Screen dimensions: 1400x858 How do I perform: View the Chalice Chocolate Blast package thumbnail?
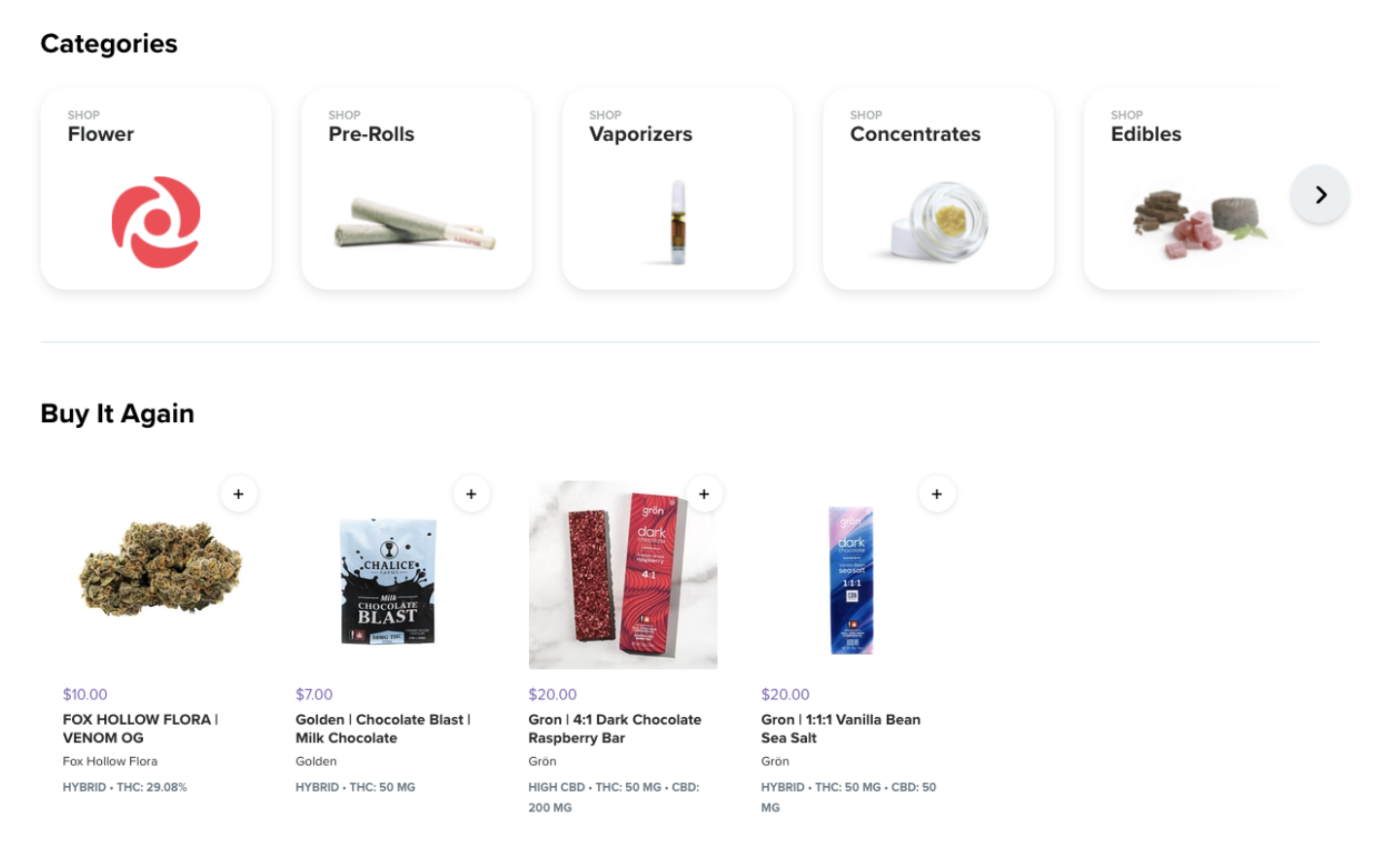(x=388, y=581)
